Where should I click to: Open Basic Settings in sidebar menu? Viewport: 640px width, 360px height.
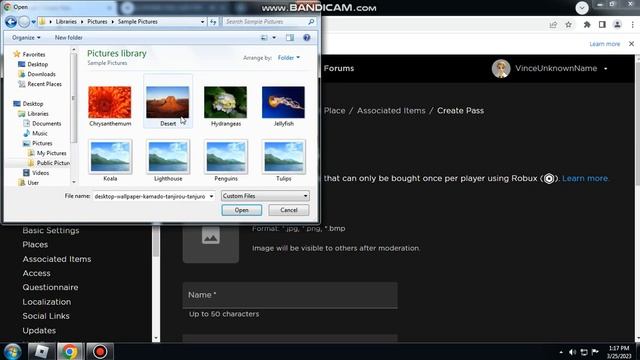(x=51, y=231)
